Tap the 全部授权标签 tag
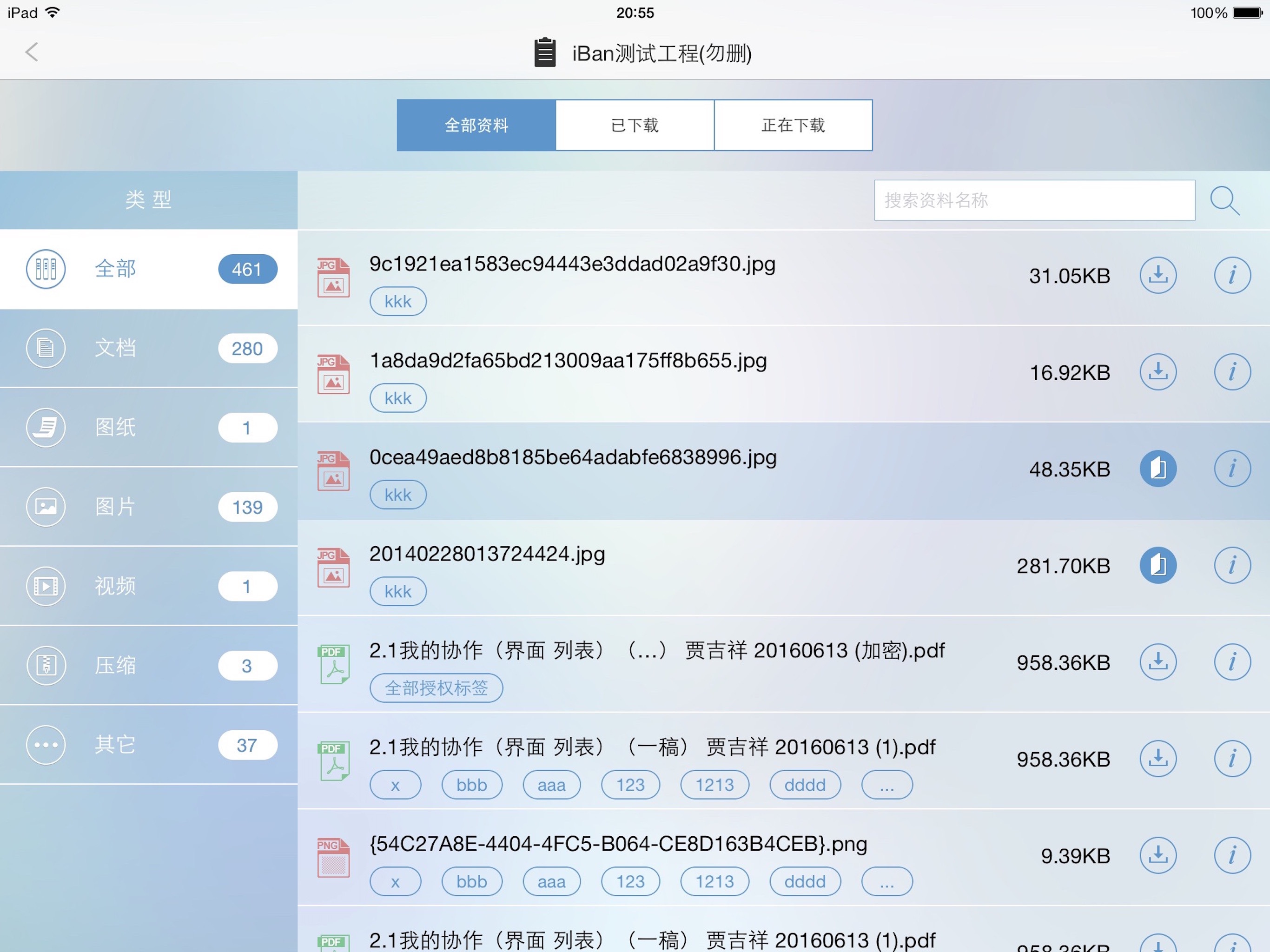This screenshot has width=1270, height=952. 437,688
